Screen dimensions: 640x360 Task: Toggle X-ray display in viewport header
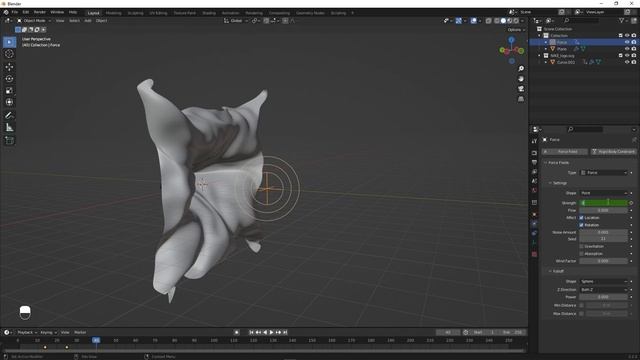[489, 21]
